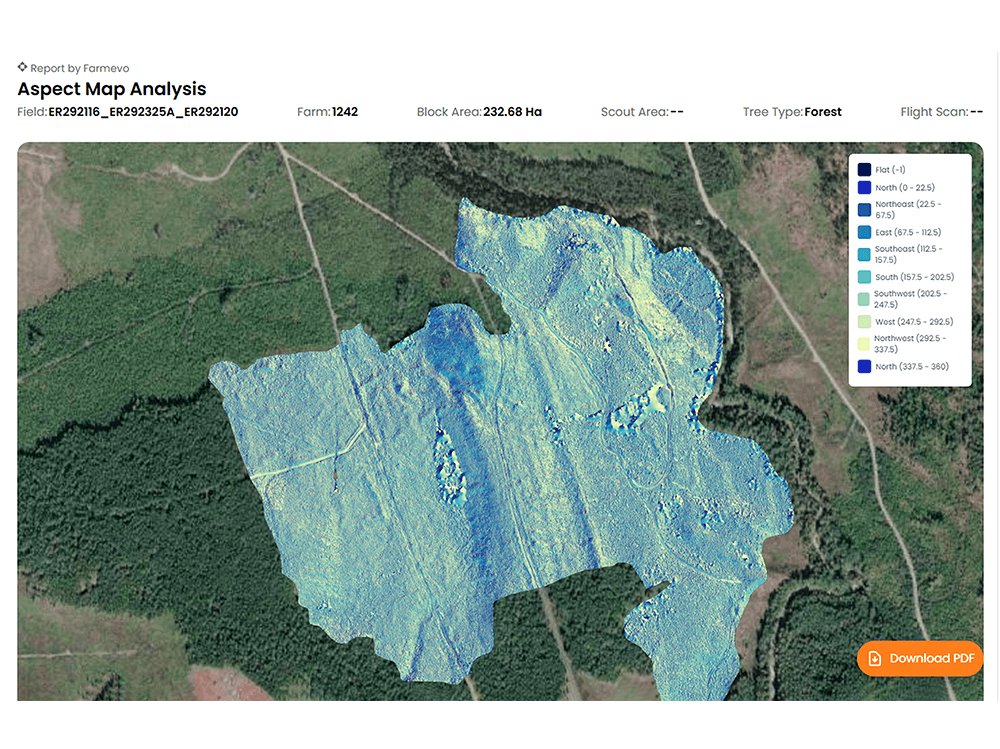Select the Northeast legend color square
Screen dimensions: 1000x749
click(x=864, y=209)
